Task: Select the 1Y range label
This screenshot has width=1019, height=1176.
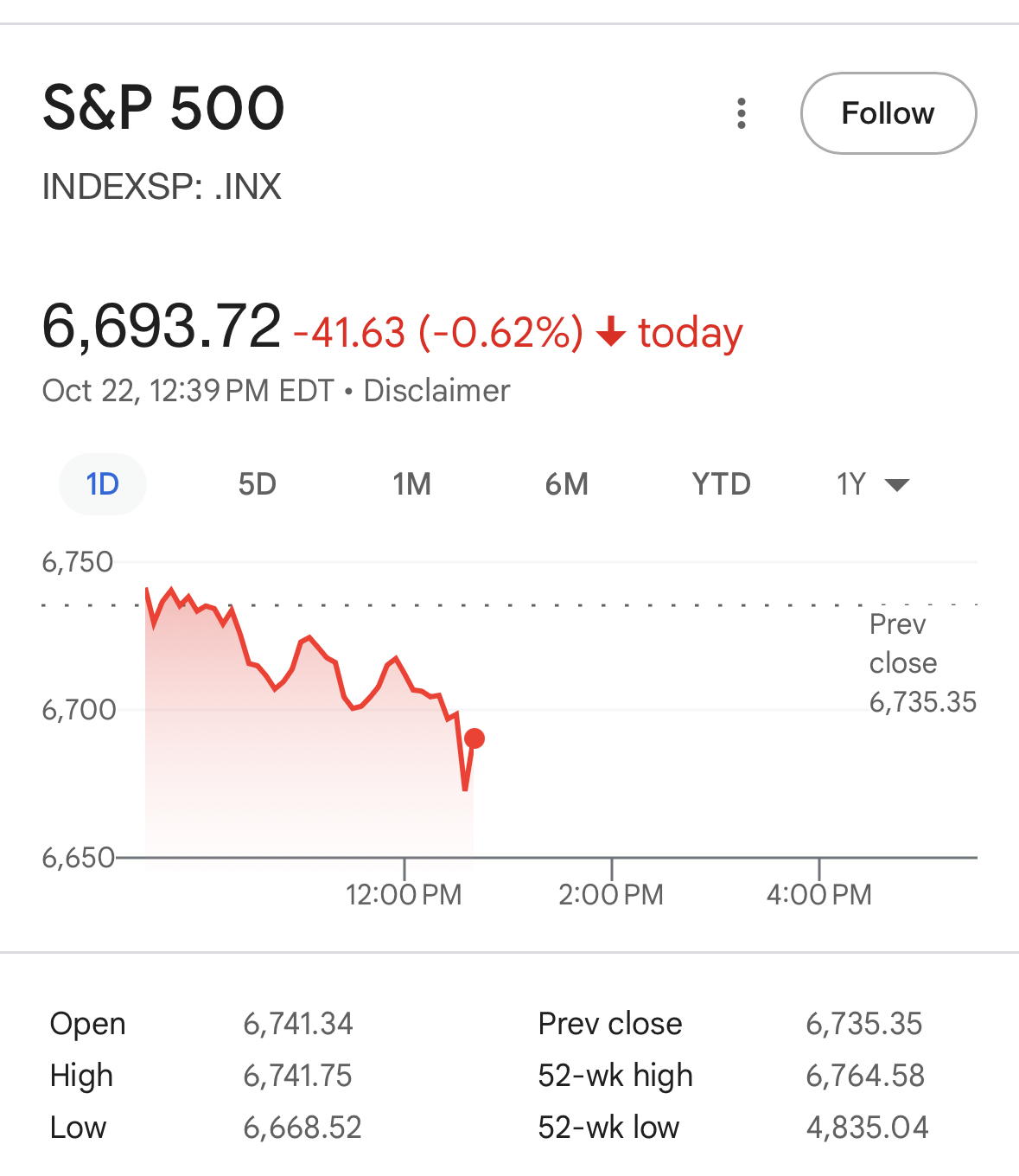Action: [x=851, y=484]
